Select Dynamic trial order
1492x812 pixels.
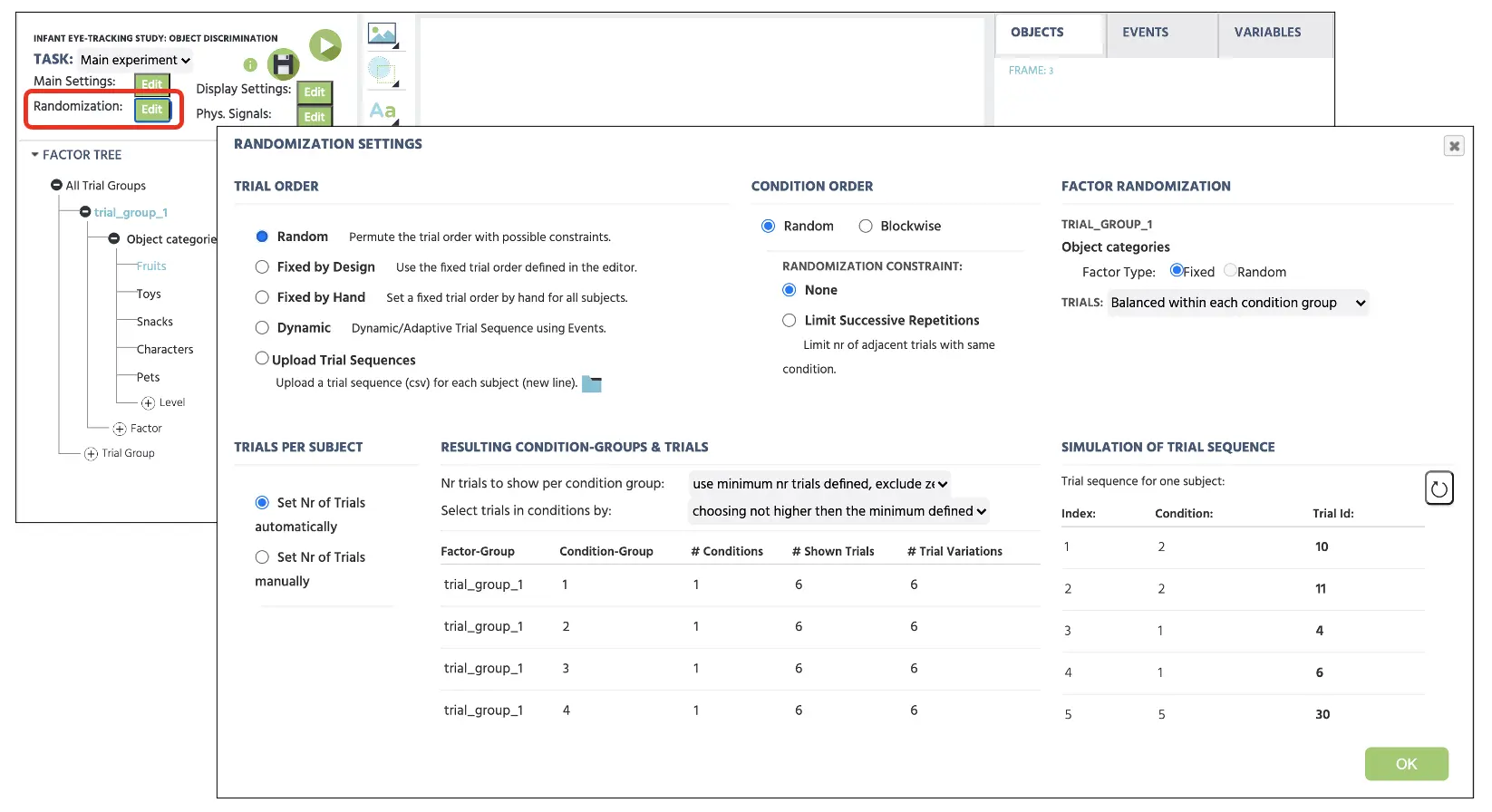point(262,328)
